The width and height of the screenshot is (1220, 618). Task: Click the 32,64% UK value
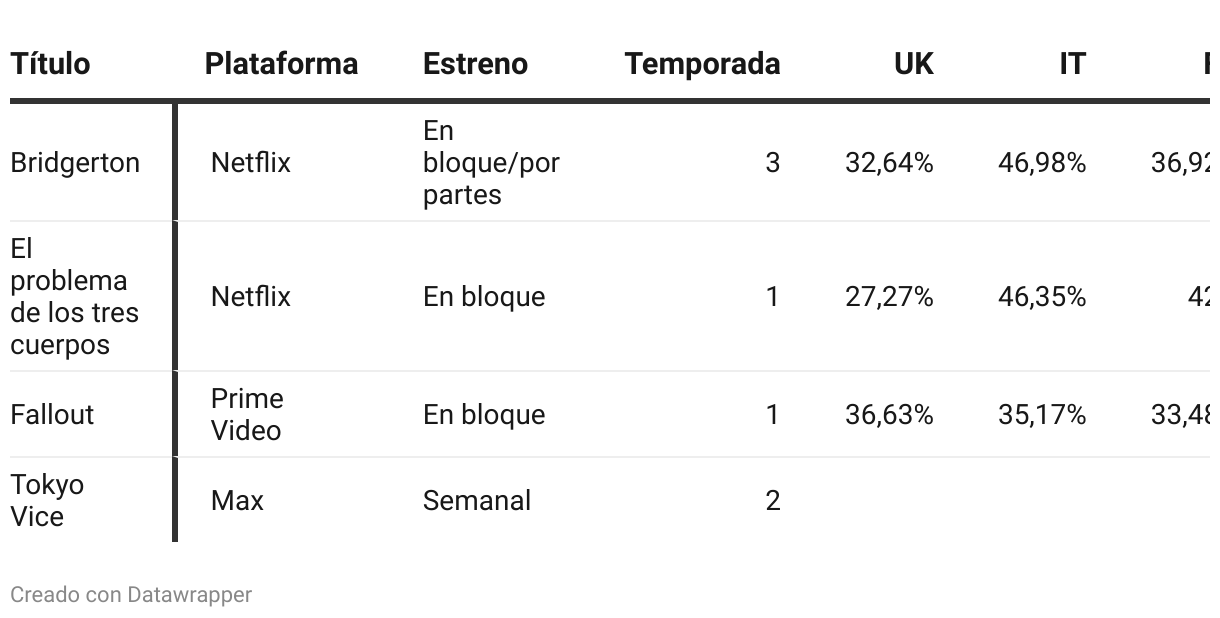tap(889, 163)
